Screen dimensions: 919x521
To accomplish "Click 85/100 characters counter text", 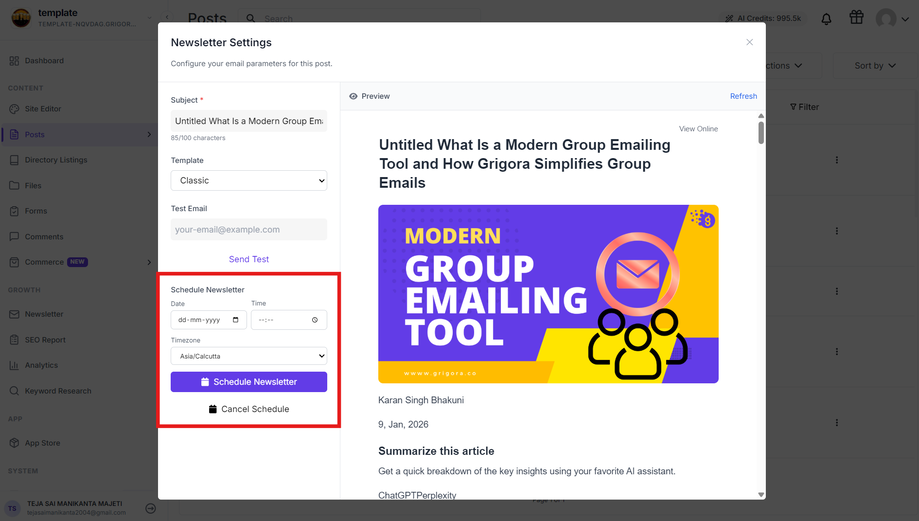I will click(x=198, y=138).
